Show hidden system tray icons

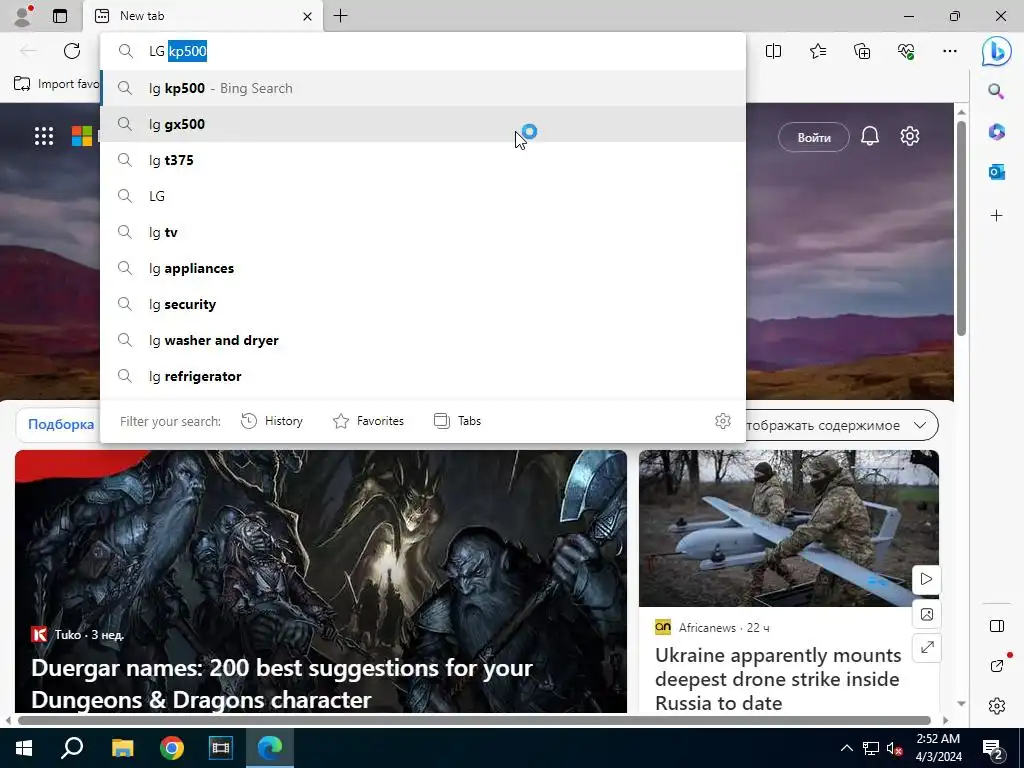coord(846,748)
